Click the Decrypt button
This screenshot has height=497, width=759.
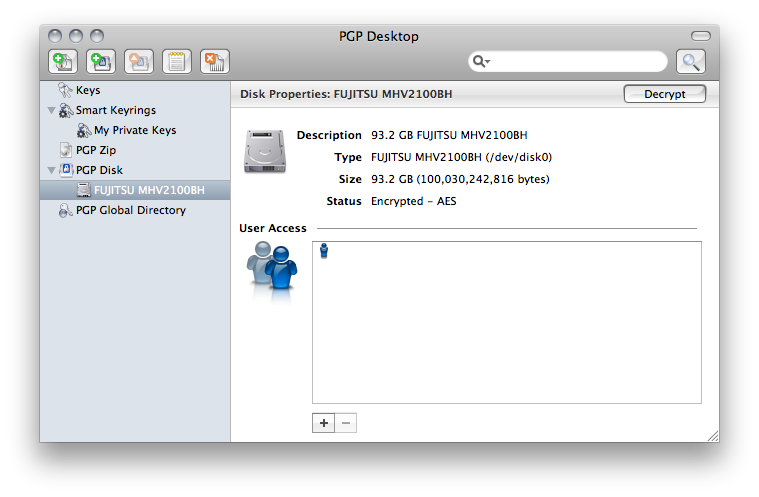(x=665, y=94)
